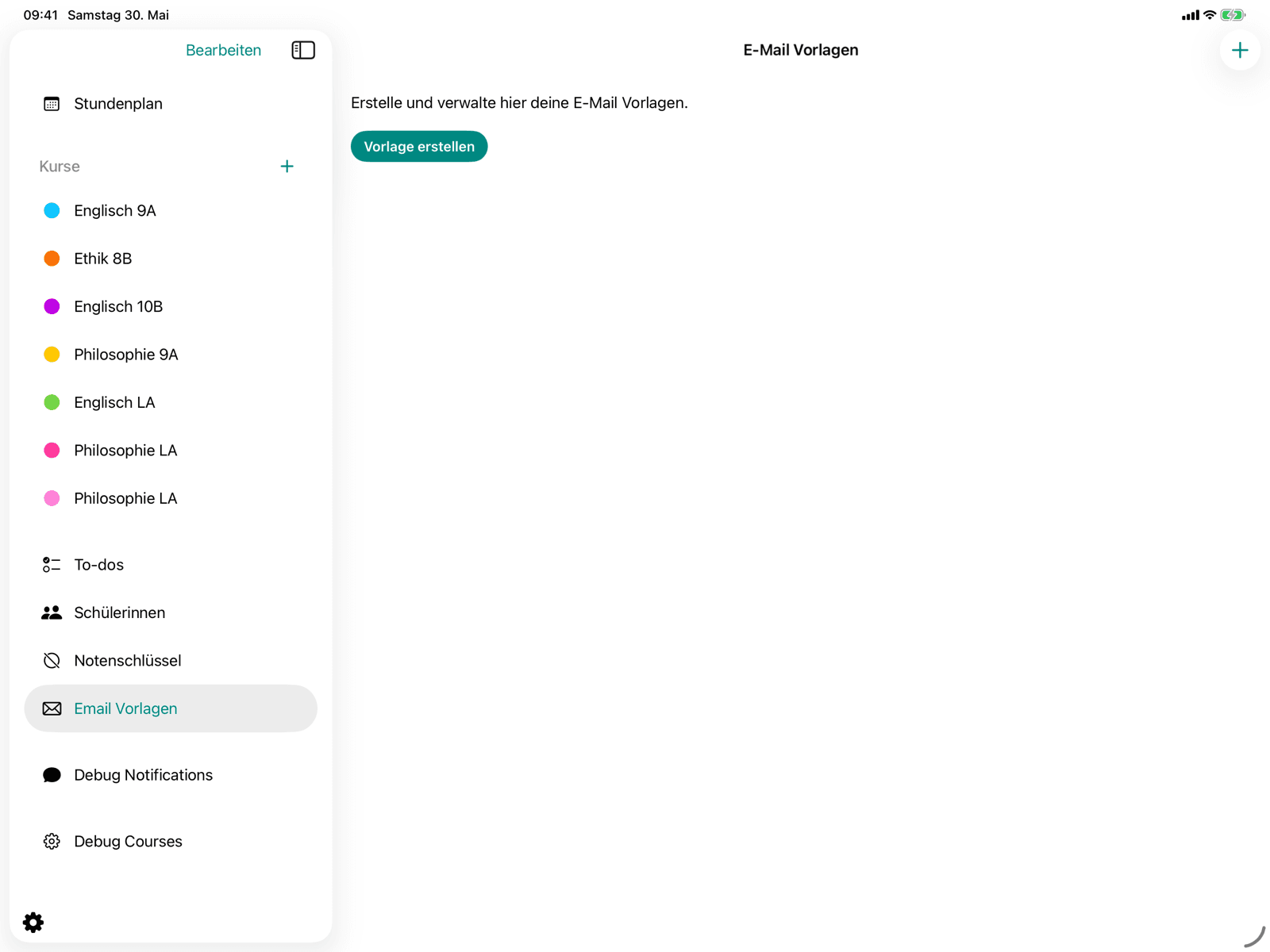Click the battery status icon
Screen dimensions: 1270x952
point(1233,15)
